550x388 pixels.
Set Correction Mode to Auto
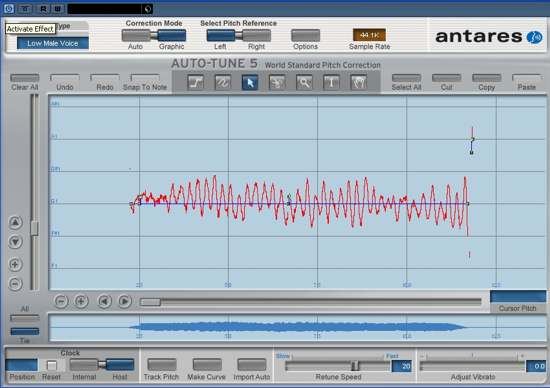136,35
